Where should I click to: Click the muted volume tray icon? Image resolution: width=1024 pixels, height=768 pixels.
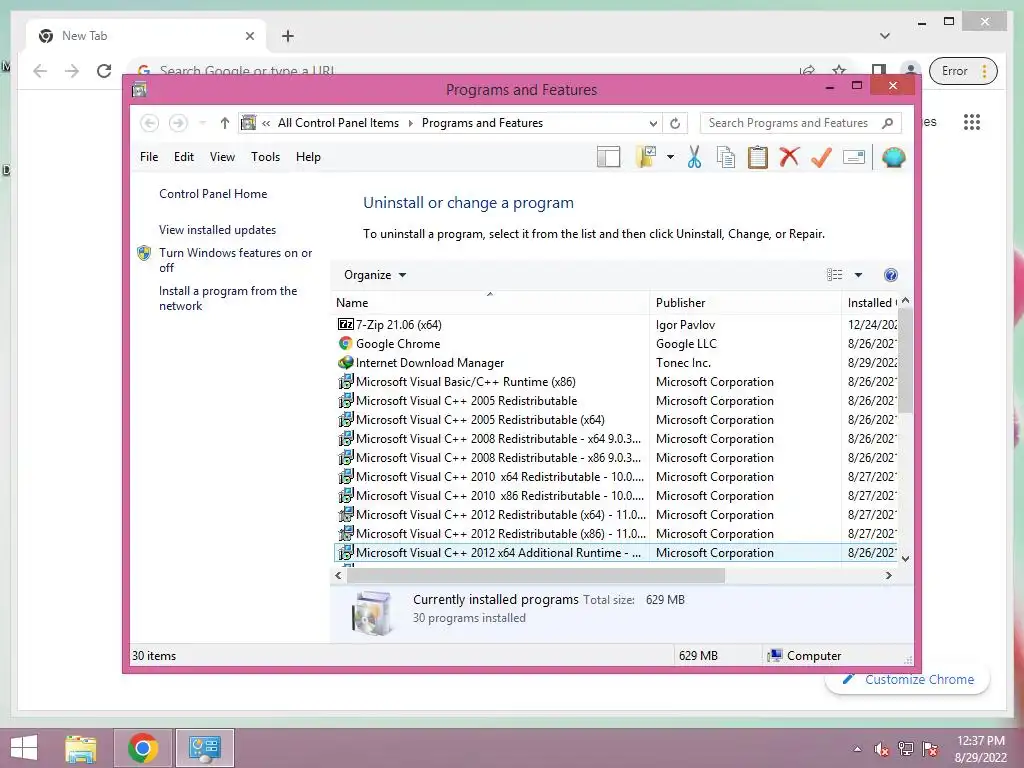[x=881, y=749]
